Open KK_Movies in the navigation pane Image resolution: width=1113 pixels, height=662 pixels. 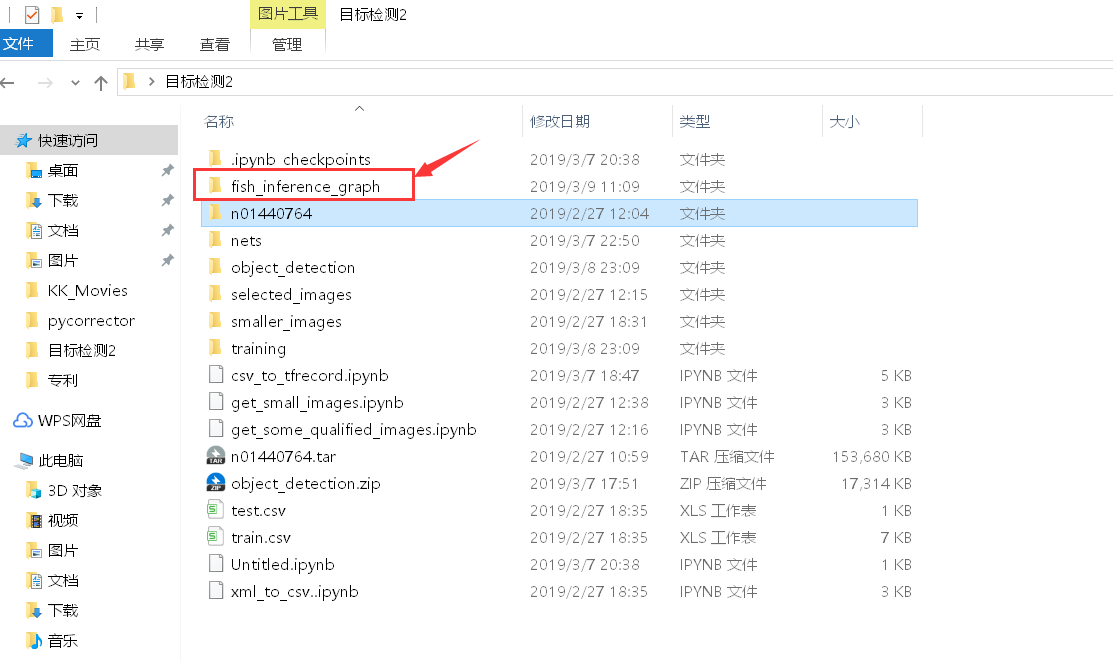tap(87, 291)
